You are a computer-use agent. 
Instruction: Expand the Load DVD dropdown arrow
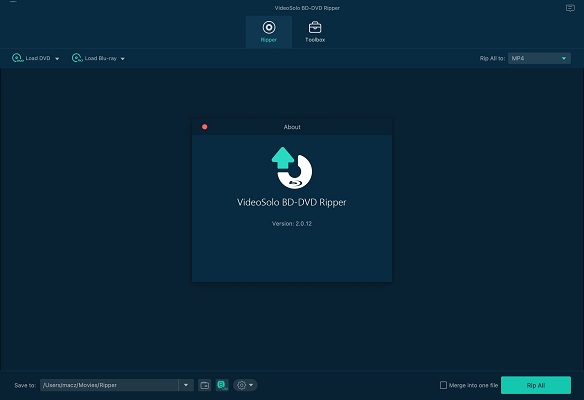tap(57, 59)
